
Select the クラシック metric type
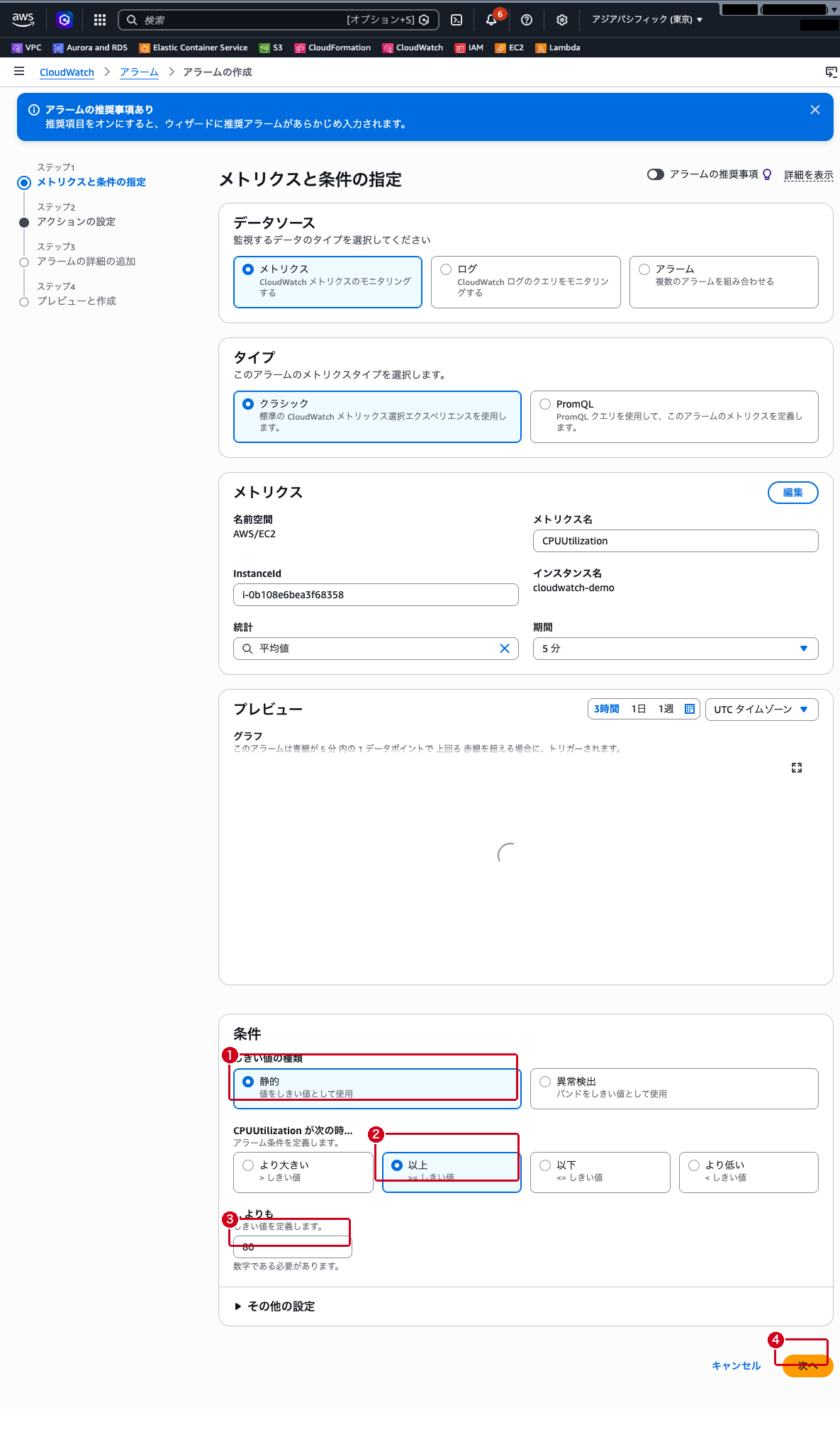click(377, 417)
